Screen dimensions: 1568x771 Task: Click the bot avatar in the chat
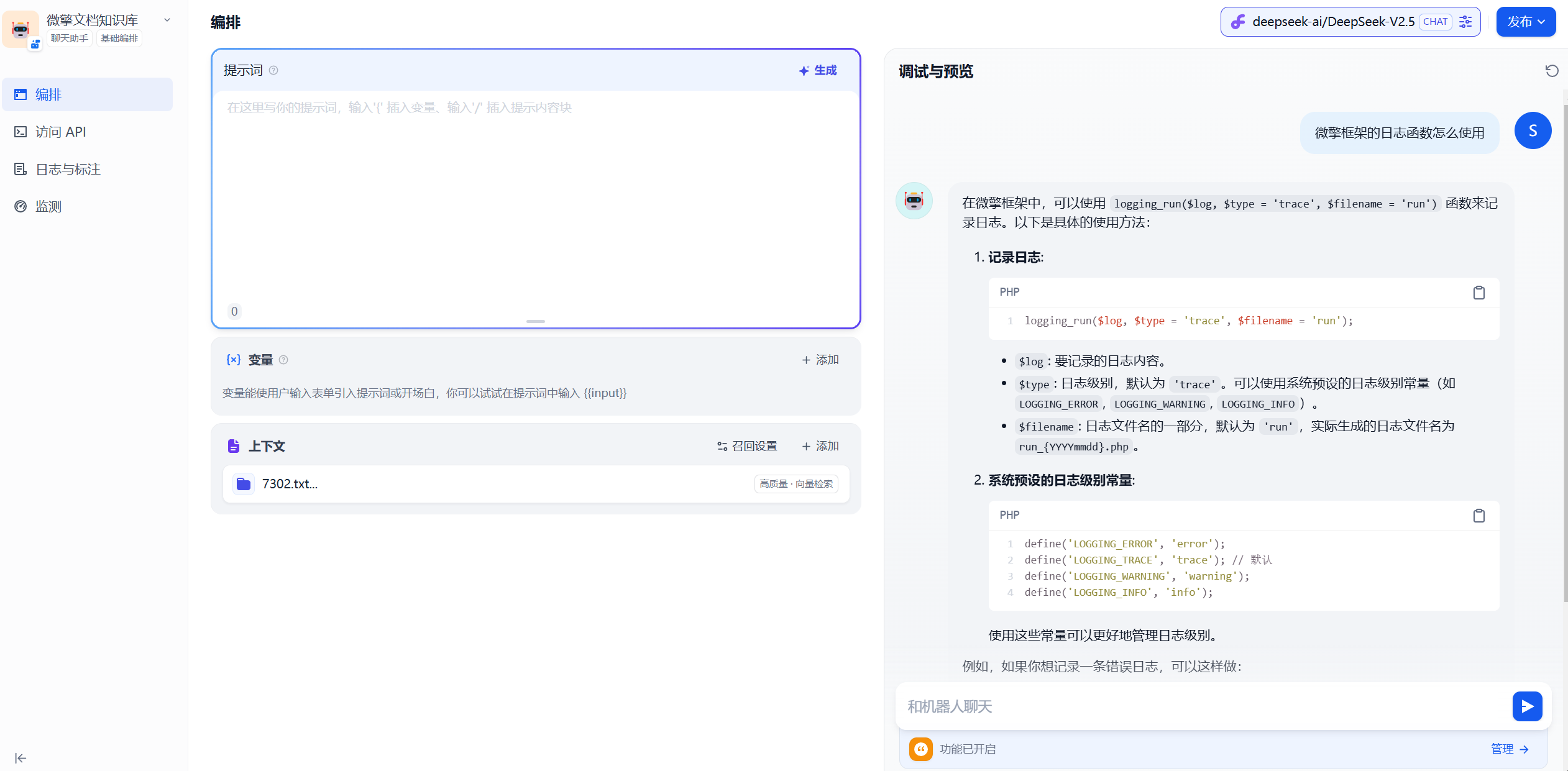914,201
